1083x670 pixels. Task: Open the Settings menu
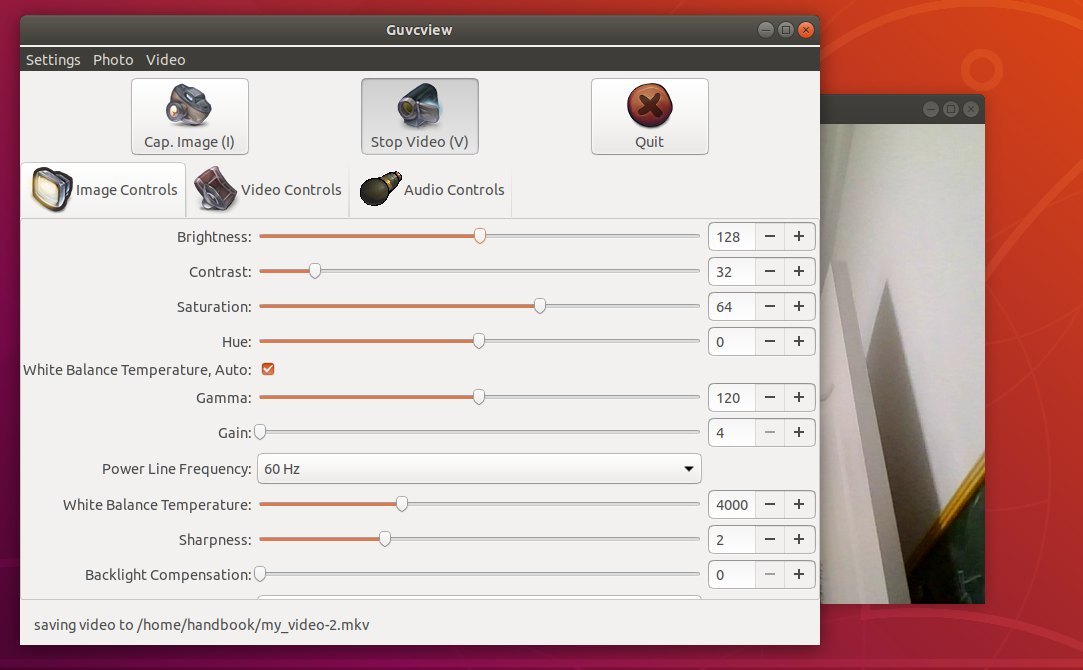(x=53, y=59)
